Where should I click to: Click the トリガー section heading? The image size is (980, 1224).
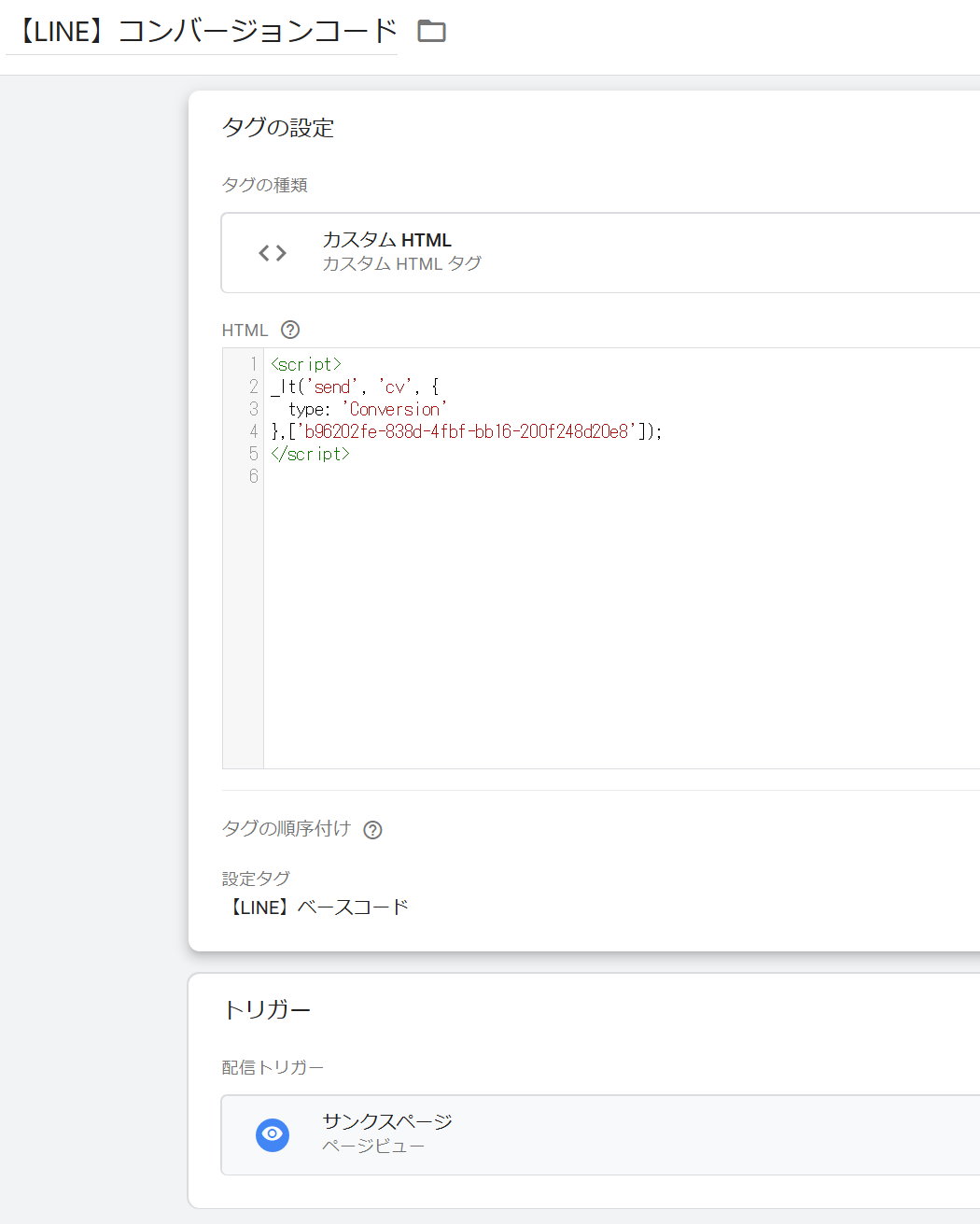[267, 1010]
